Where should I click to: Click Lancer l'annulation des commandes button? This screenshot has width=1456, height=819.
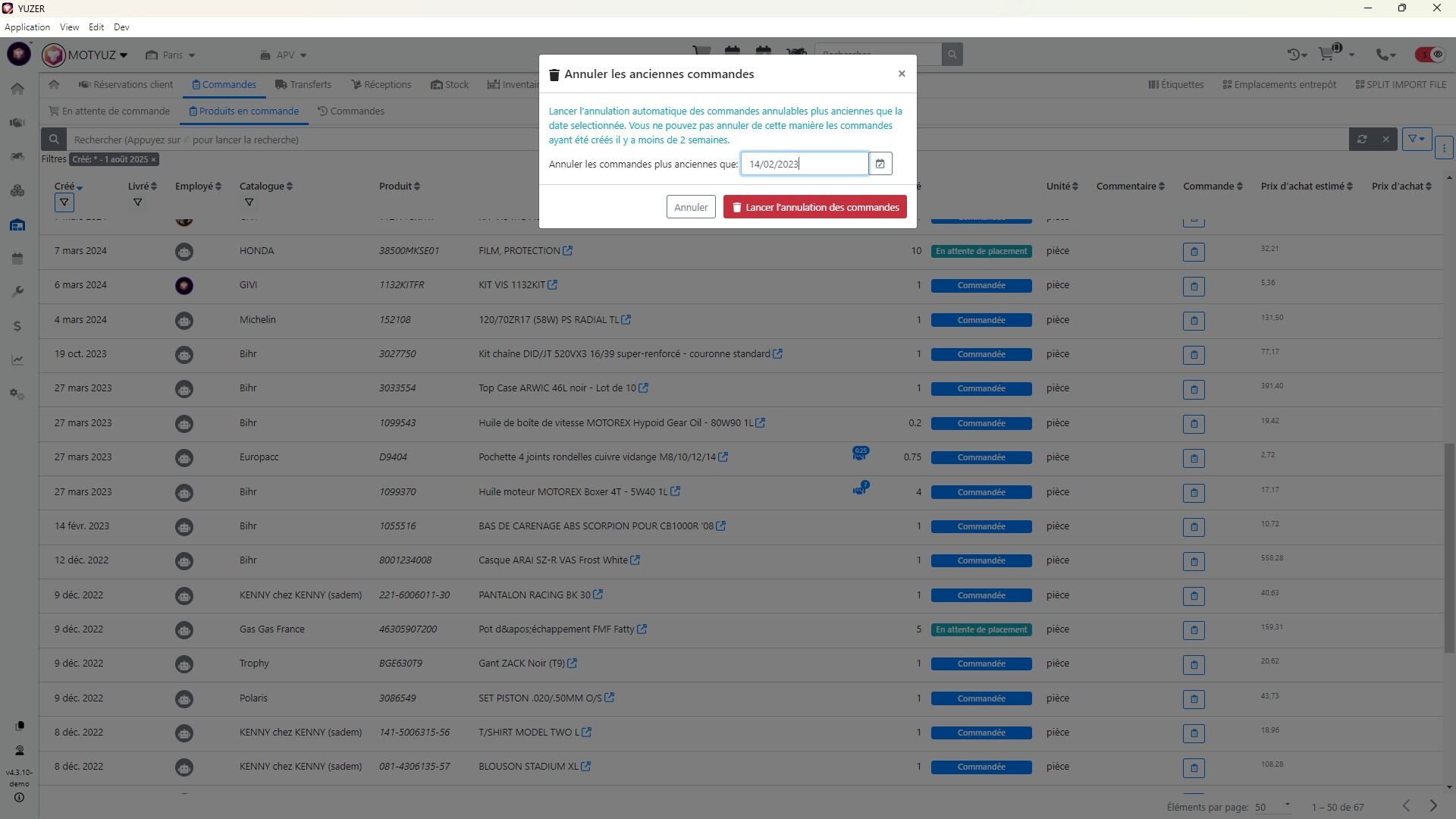point(814,207)
